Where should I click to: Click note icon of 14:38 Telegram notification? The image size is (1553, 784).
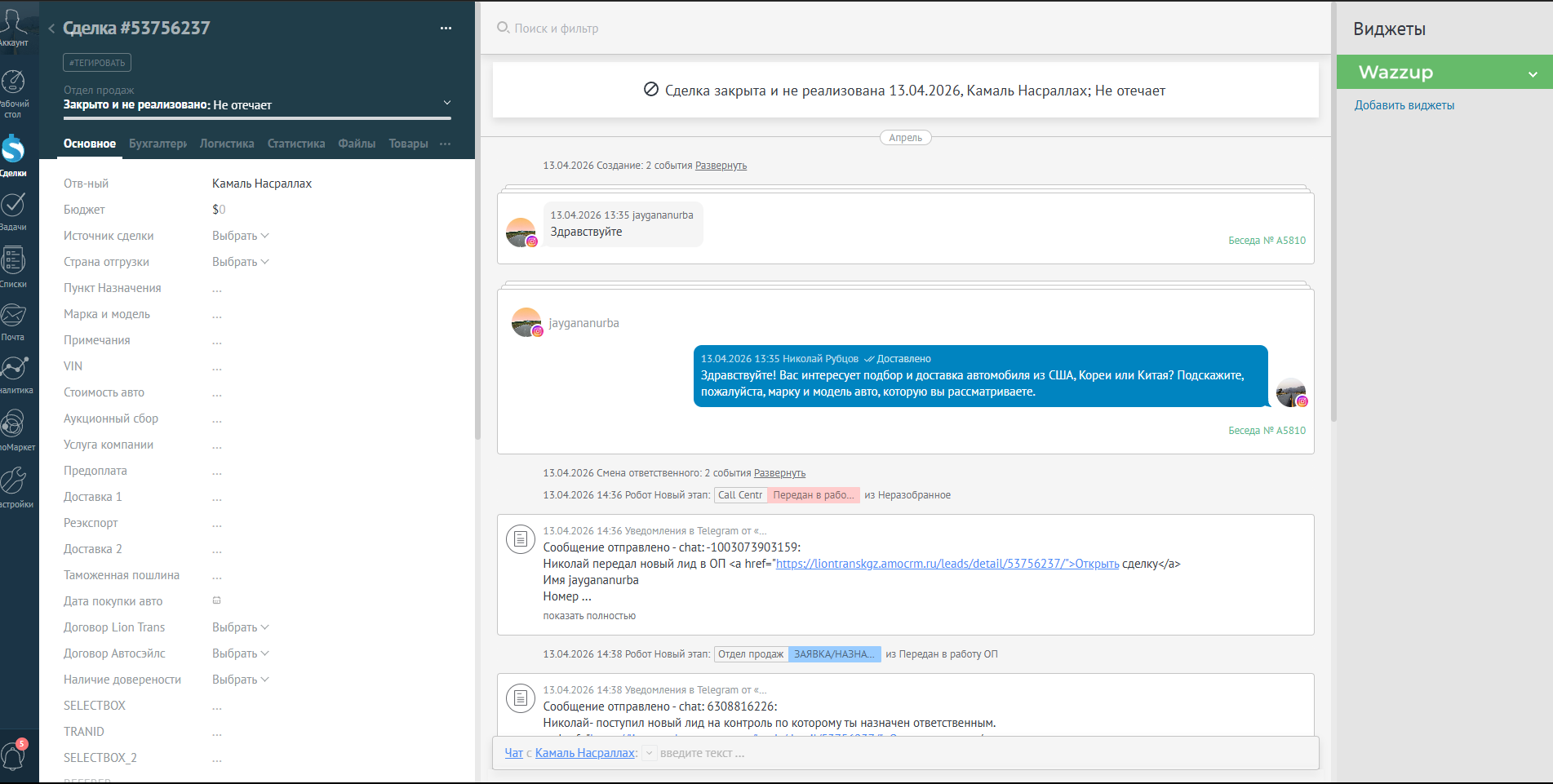click(521, 698)
